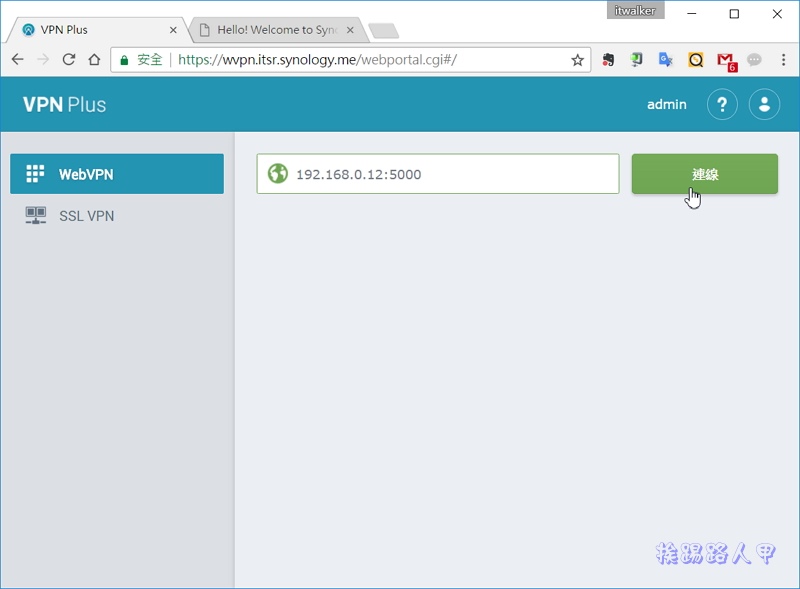Viewport: 800px width, 589px height.
Task: Click the grey speech bubble extension icon
Action: pos(754,60)
